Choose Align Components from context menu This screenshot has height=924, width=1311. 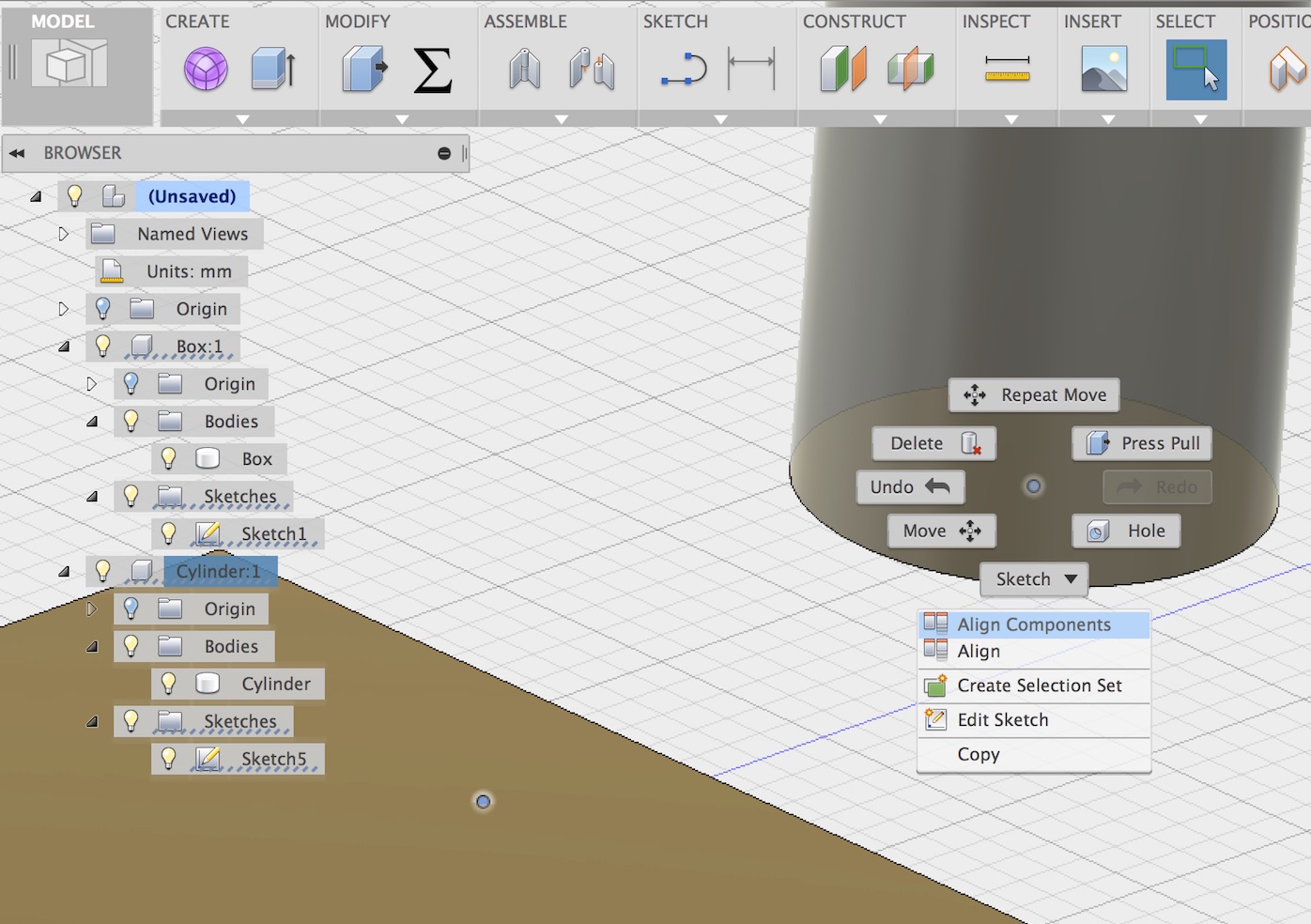tap(1033, 624)
